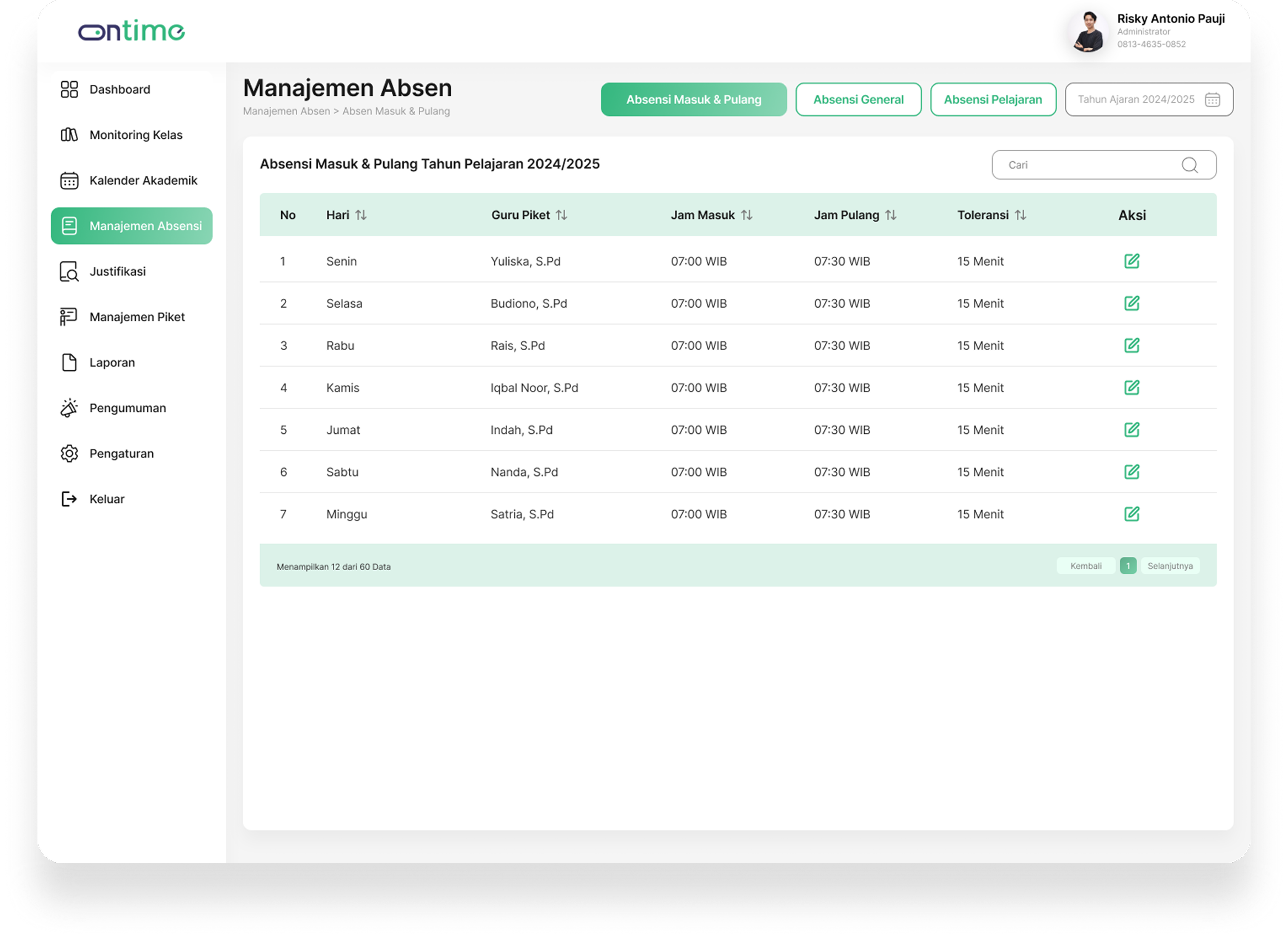Viewport: 1288px width, 938px height.
Task: Click the edit icon for Kamis row
Action: 1131,387
